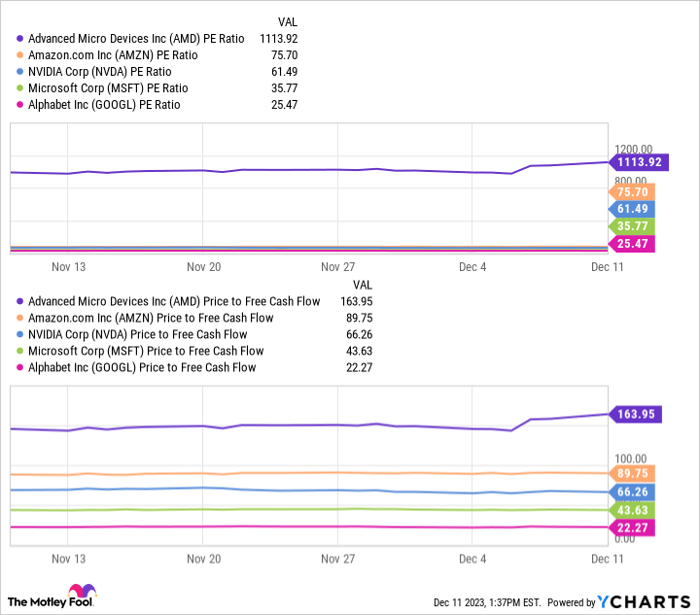Click 'Nov 27' on the cash flow chart axis
The height and width of the screenshot is (615, 700).
click(338, 559)
